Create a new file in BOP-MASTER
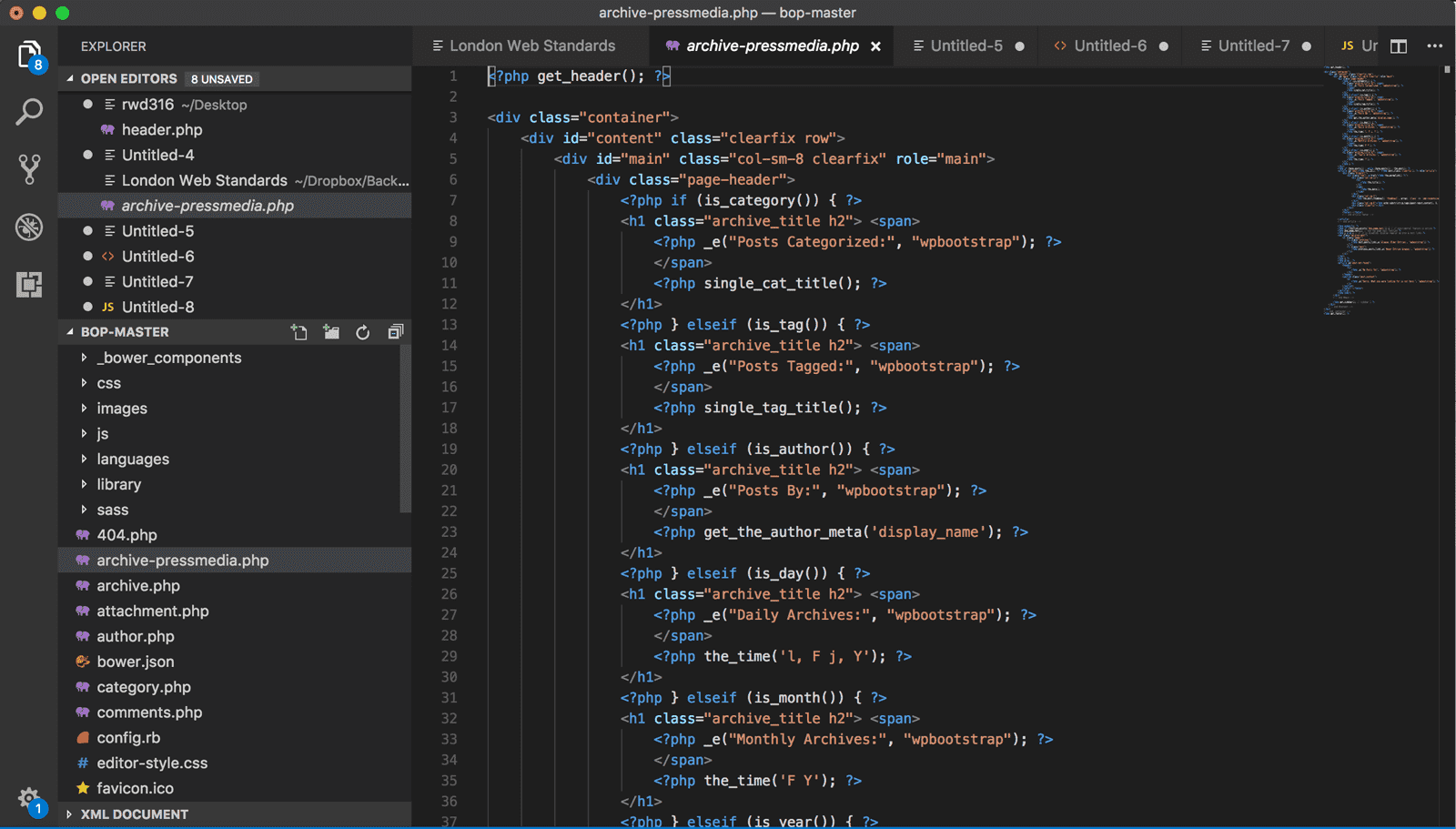This screenshot has height=829, width=1456. click(299, 331)
